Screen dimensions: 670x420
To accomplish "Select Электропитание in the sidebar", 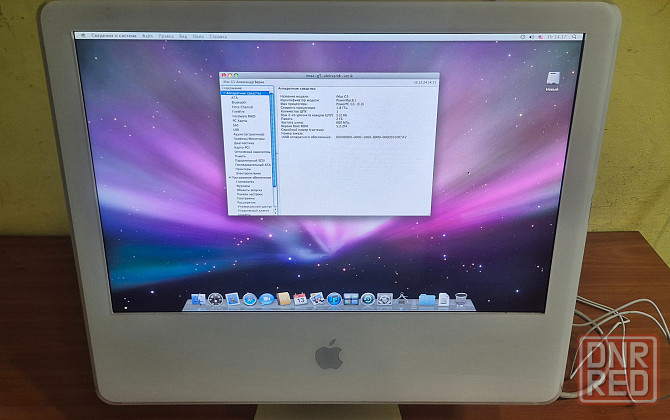I will [x=248, y=173].
